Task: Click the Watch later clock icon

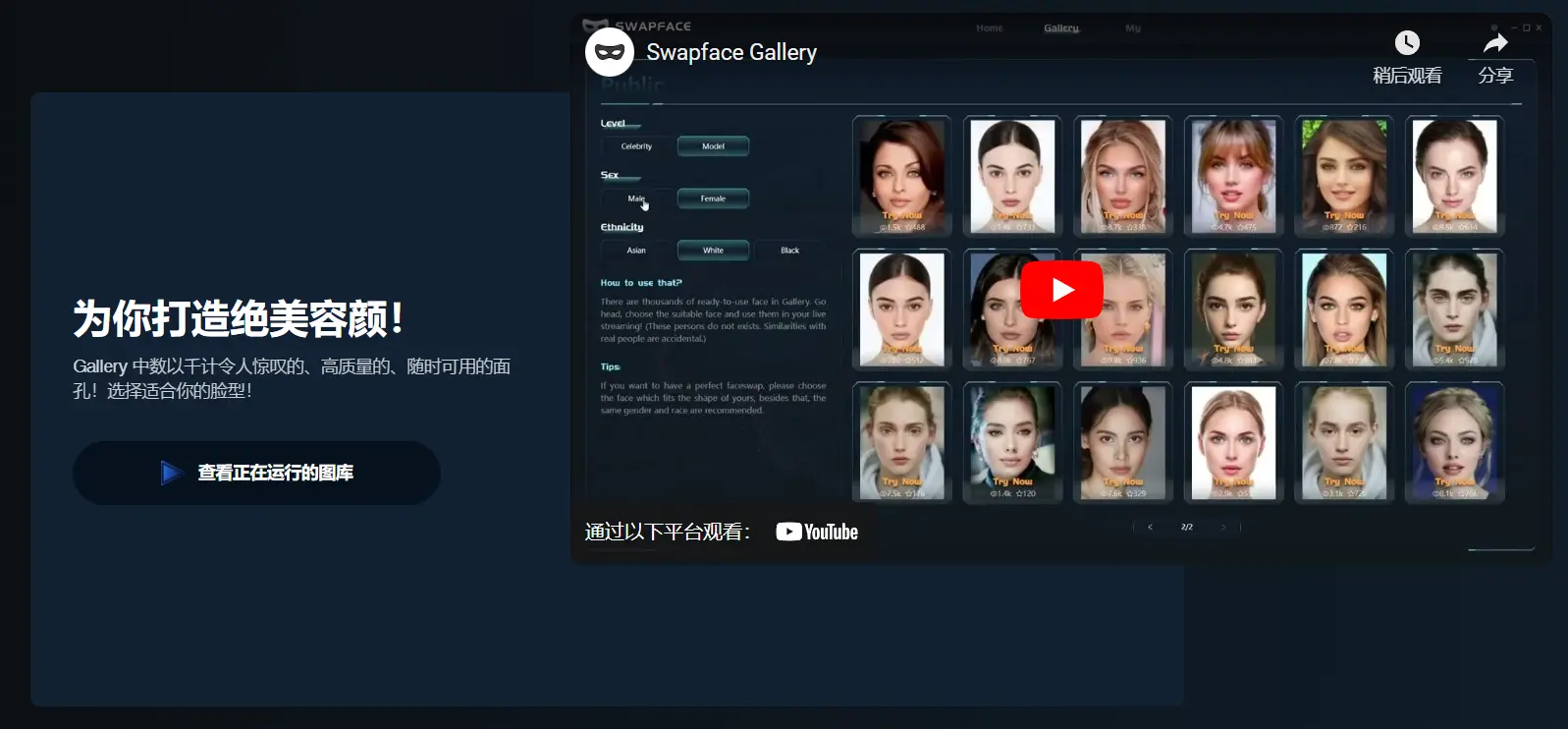Action: click(1407, 42)
